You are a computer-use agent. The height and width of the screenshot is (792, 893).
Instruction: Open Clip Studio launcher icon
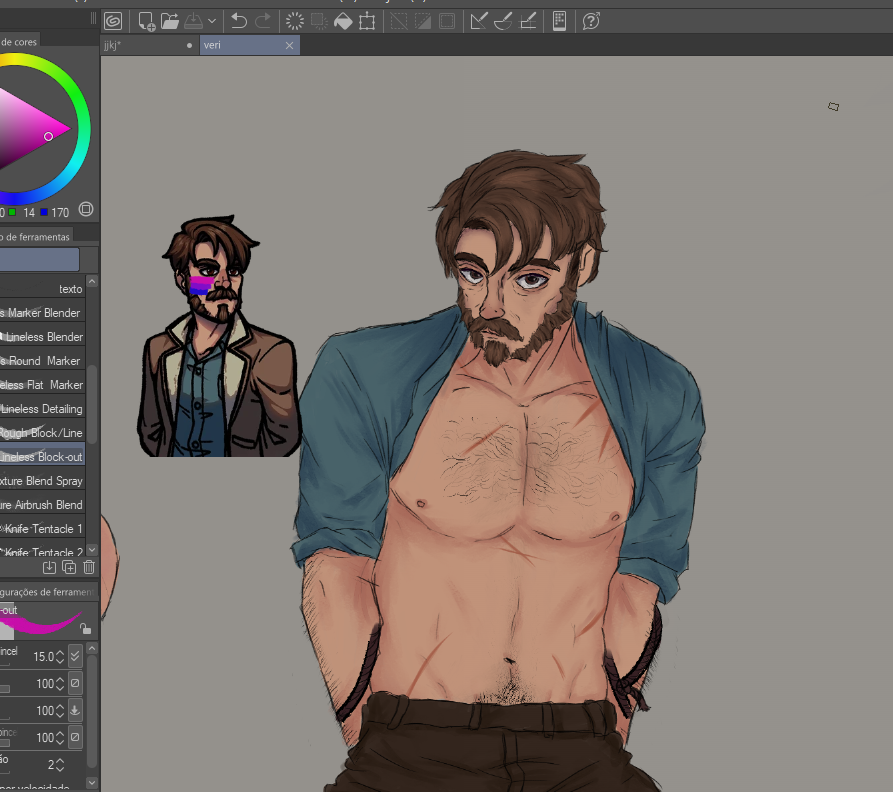click(113, 22)
